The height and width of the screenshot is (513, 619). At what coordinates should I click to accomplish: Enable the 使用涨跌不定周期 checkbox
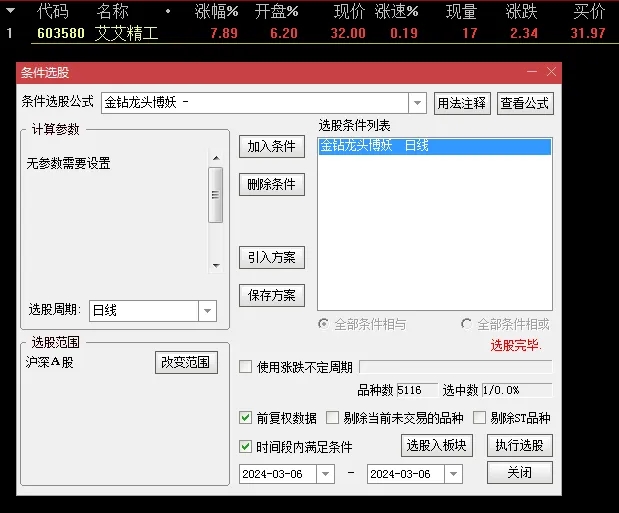pos(246,367)
